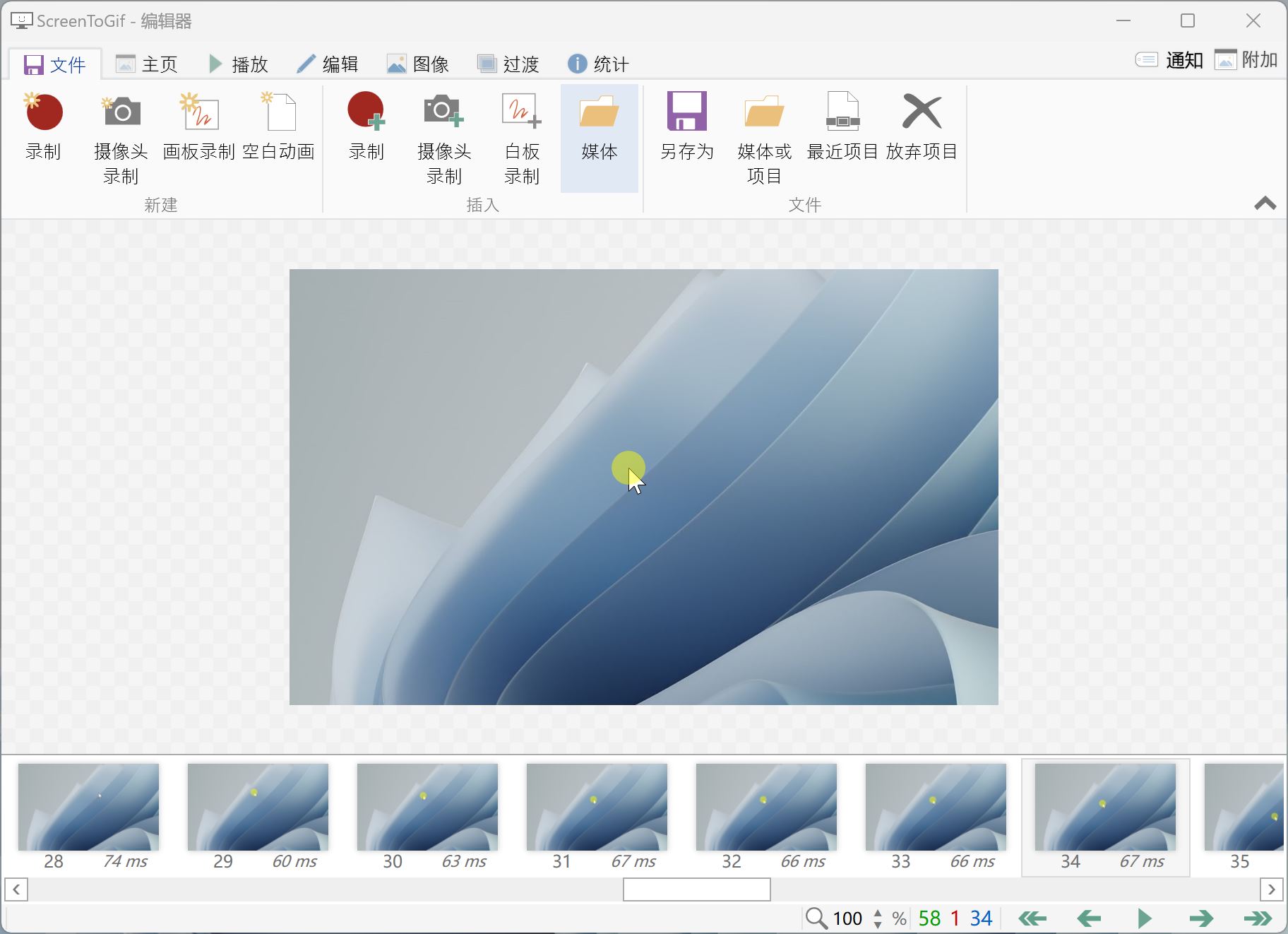Switch to the 编辑 tab
This screenshot has width=1288, height=934.
328,64
